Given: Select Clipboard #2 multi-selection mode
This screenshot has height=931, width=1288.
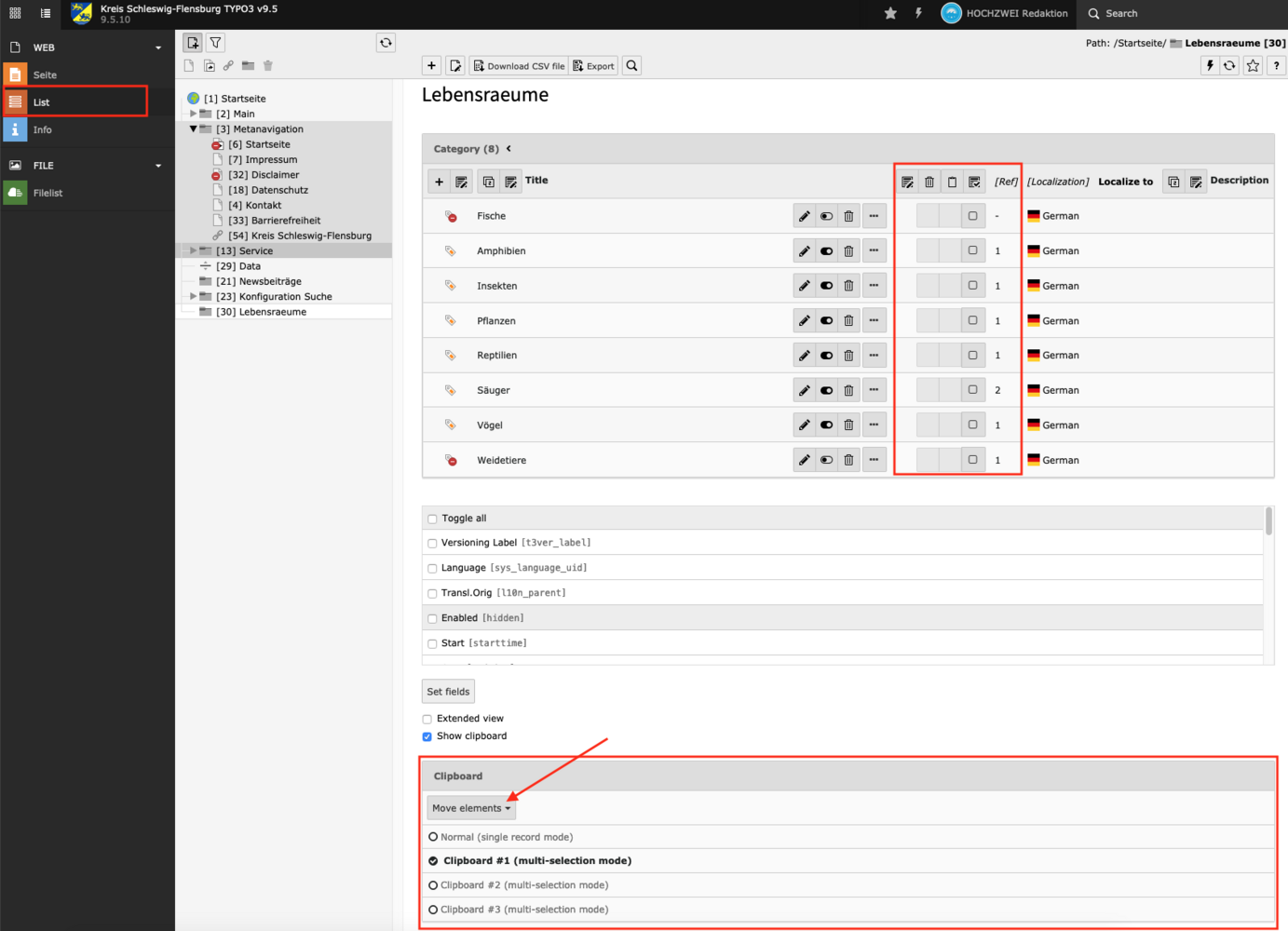Looking at the screenshot, I should 433,885.
